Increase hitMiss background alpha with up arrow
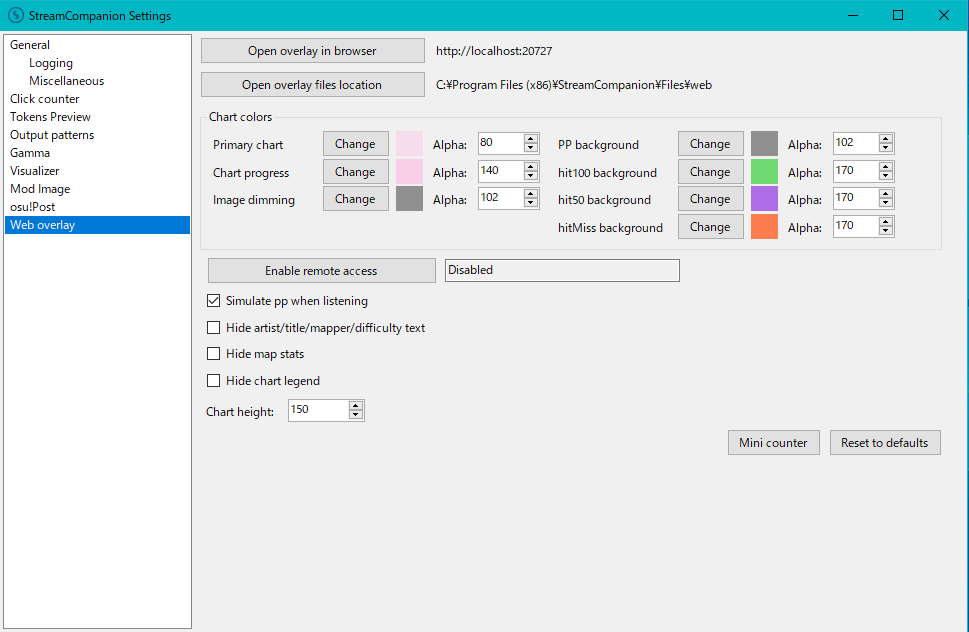The height and width of the screenshot is (632, 969). click(886, 222)
